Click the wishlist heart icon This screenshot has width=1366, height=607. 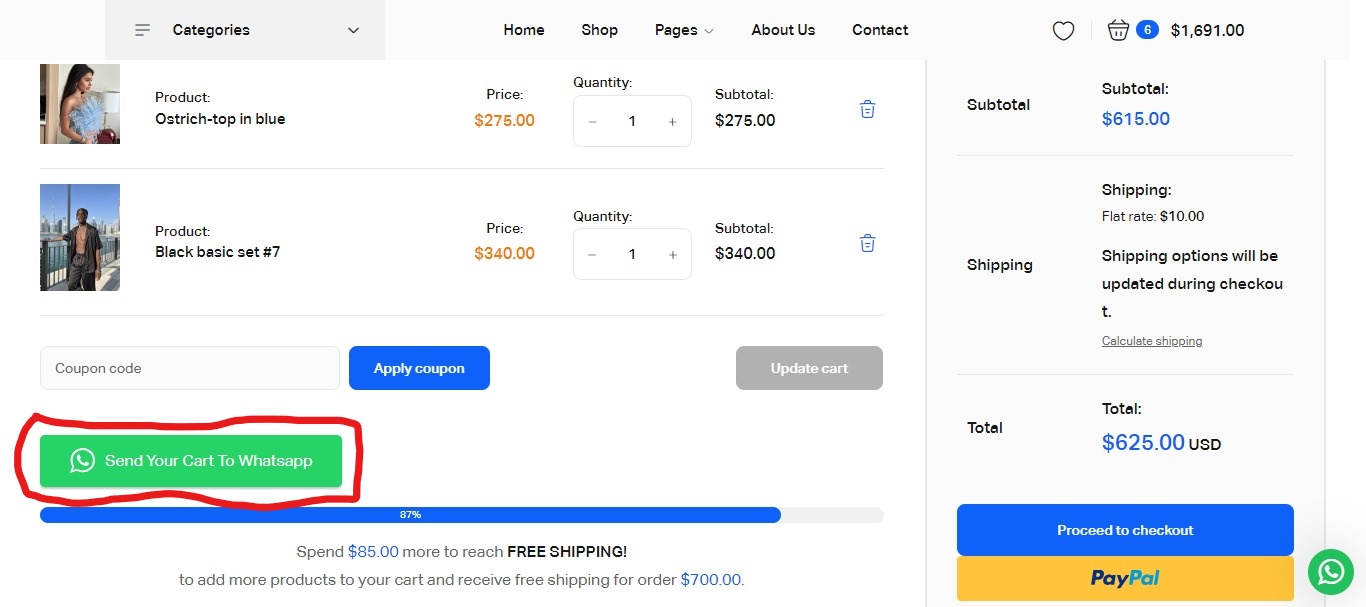click(1063, 31)
